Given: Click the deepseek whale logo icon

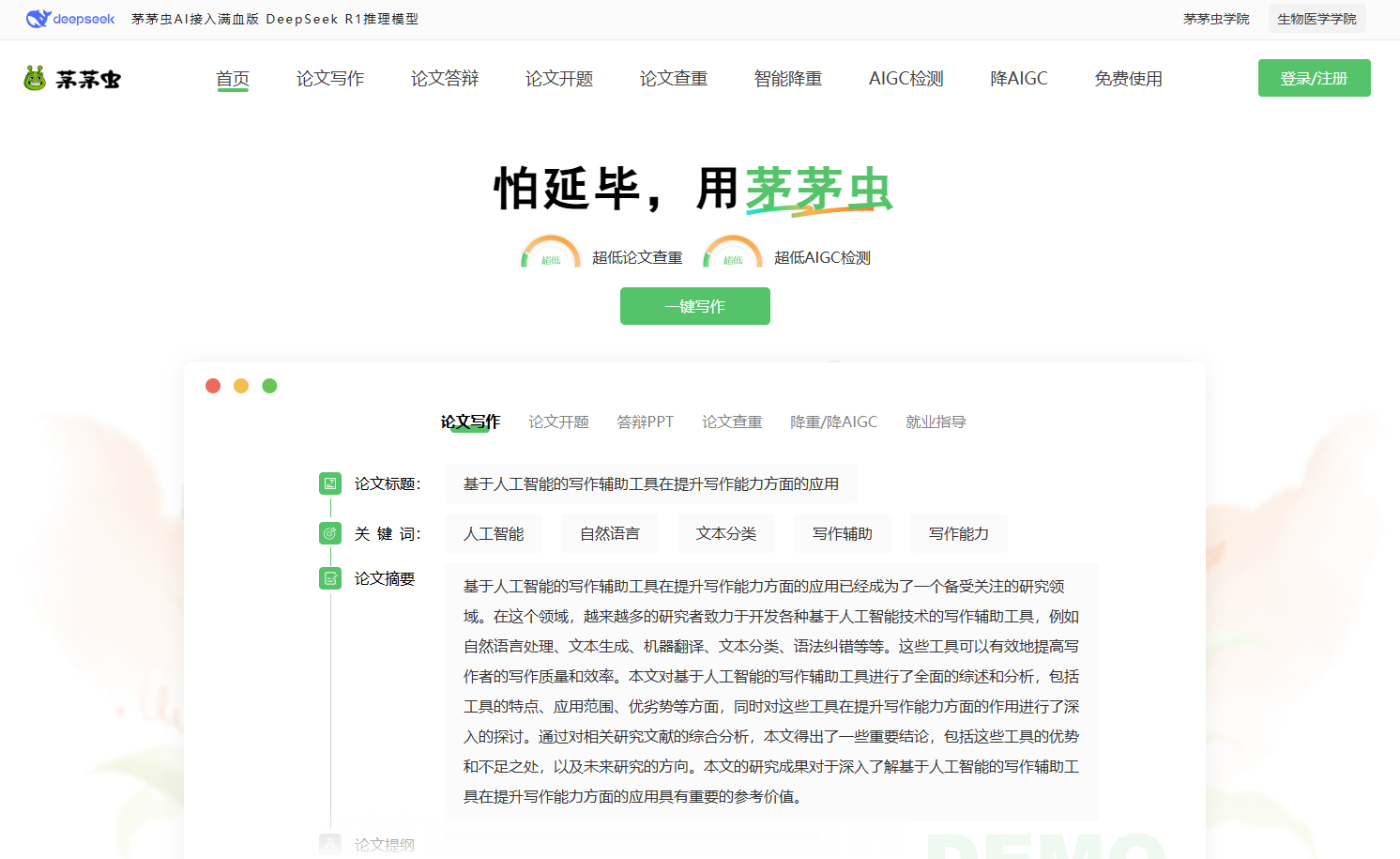Looking at the screenshot, I should tap(38, 19).
